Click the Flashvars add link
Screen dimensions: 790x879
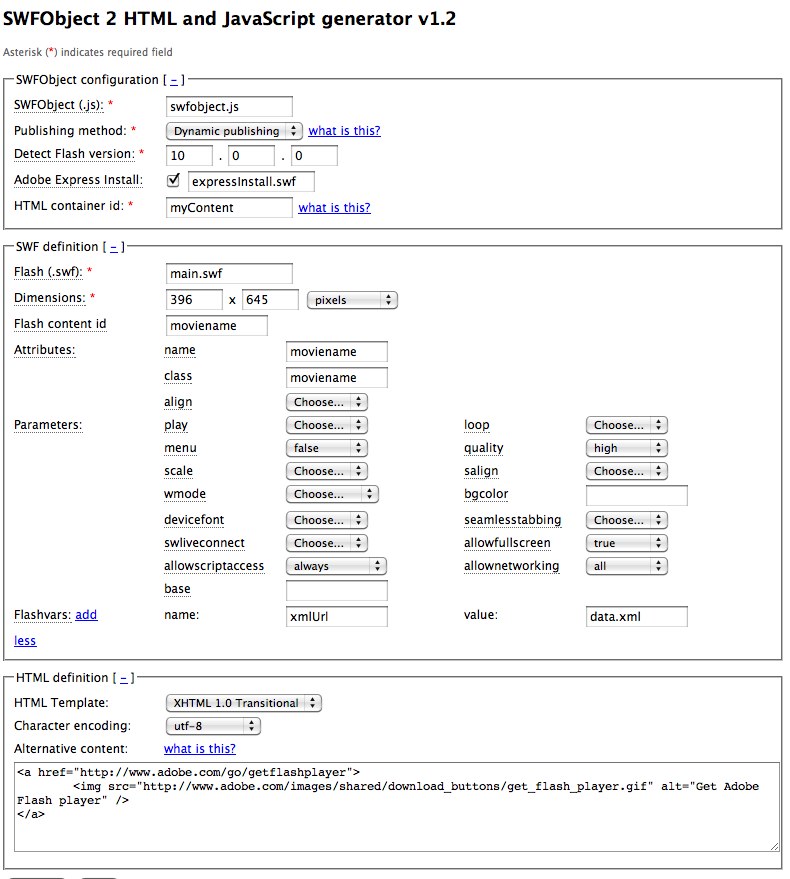tap(86, 614)
